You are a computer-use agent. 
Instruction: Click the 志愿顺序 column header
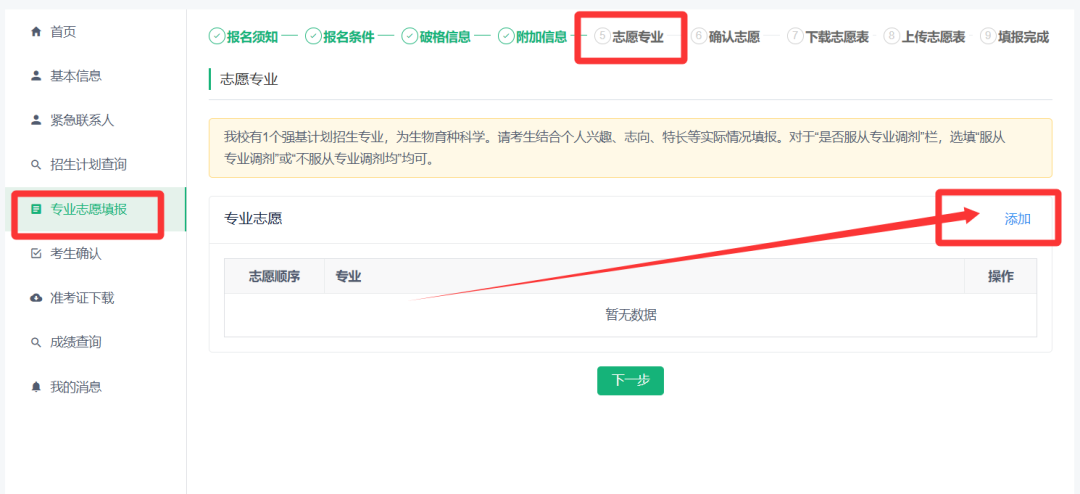[x=273, y=276]
